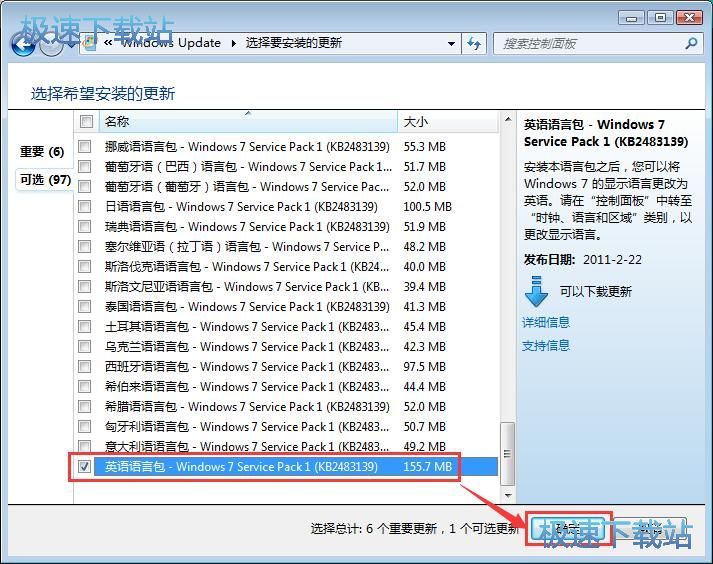Check the 西班牙语语言包 checkbox
The image size is (713, 564).
pyautogui.click(x=85, y=367)
